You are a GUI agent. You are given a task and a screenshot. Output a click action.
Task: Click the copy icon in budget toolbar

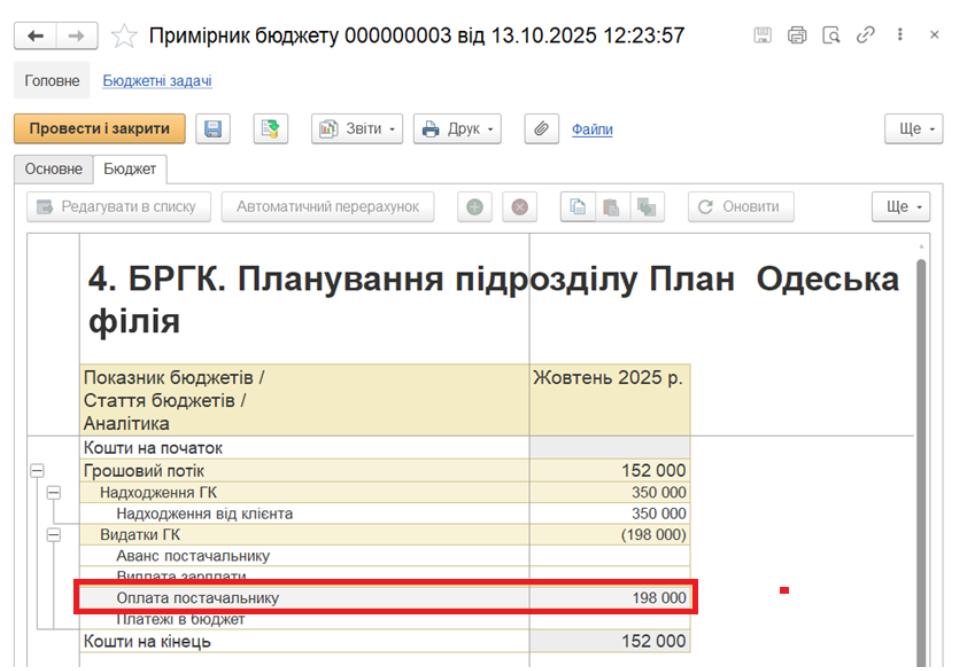[577, 207]
